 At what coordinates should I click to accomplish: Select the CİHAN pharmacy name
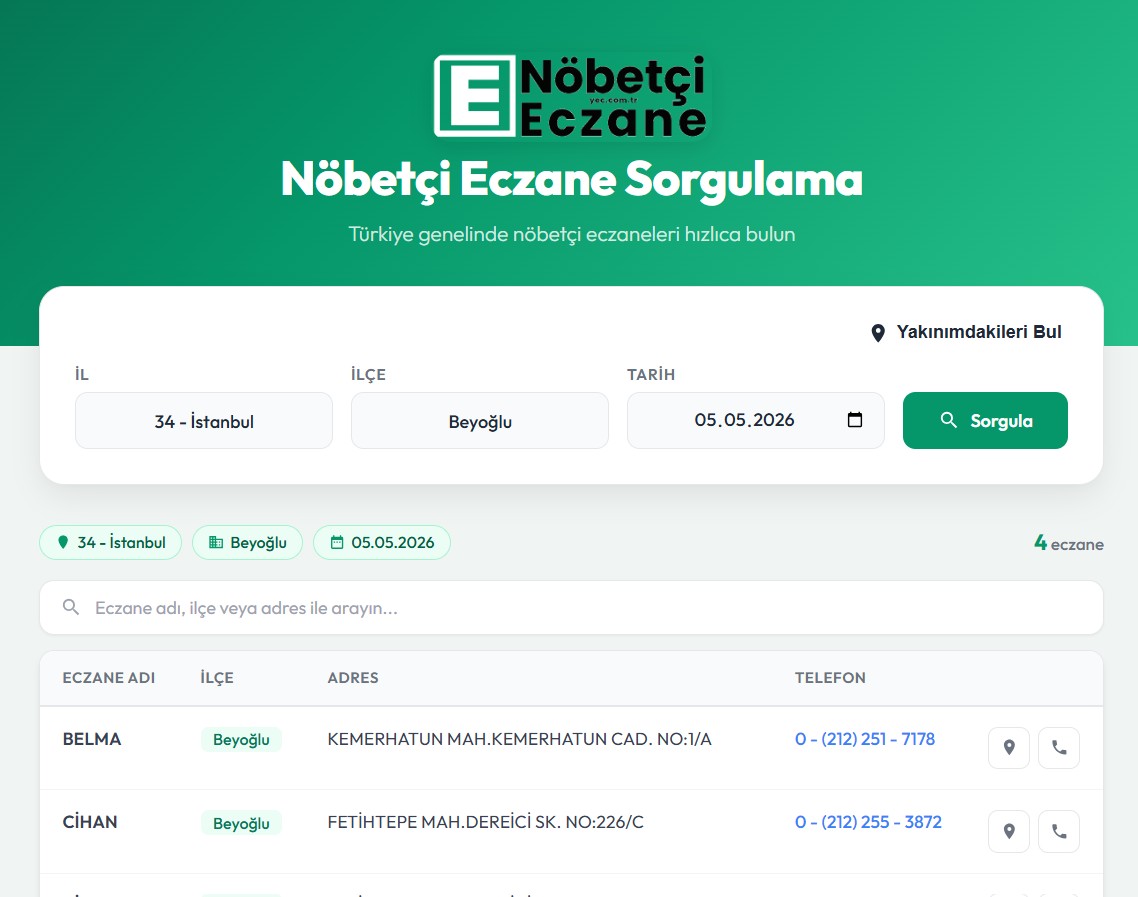tap(90, 822)
